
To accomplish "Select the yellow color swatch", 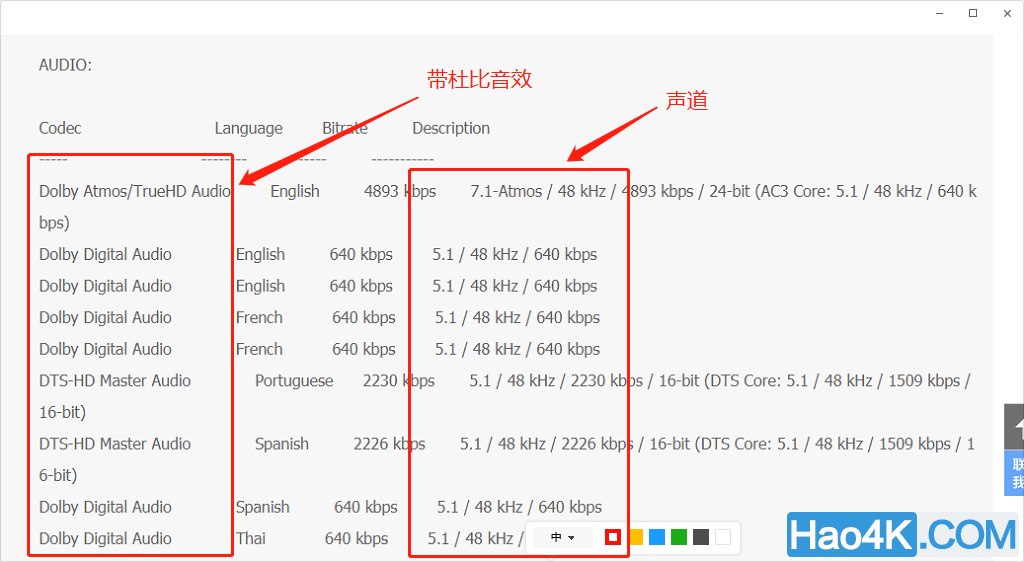I will coord(636,537).
